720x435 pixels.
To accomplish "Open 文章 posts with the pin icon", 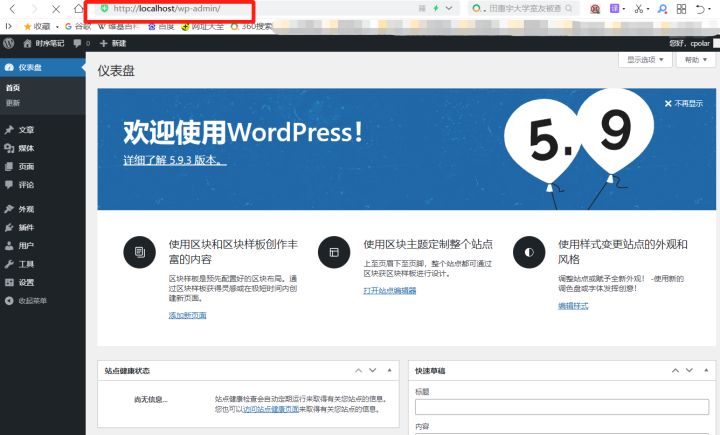I will [42, 130].
